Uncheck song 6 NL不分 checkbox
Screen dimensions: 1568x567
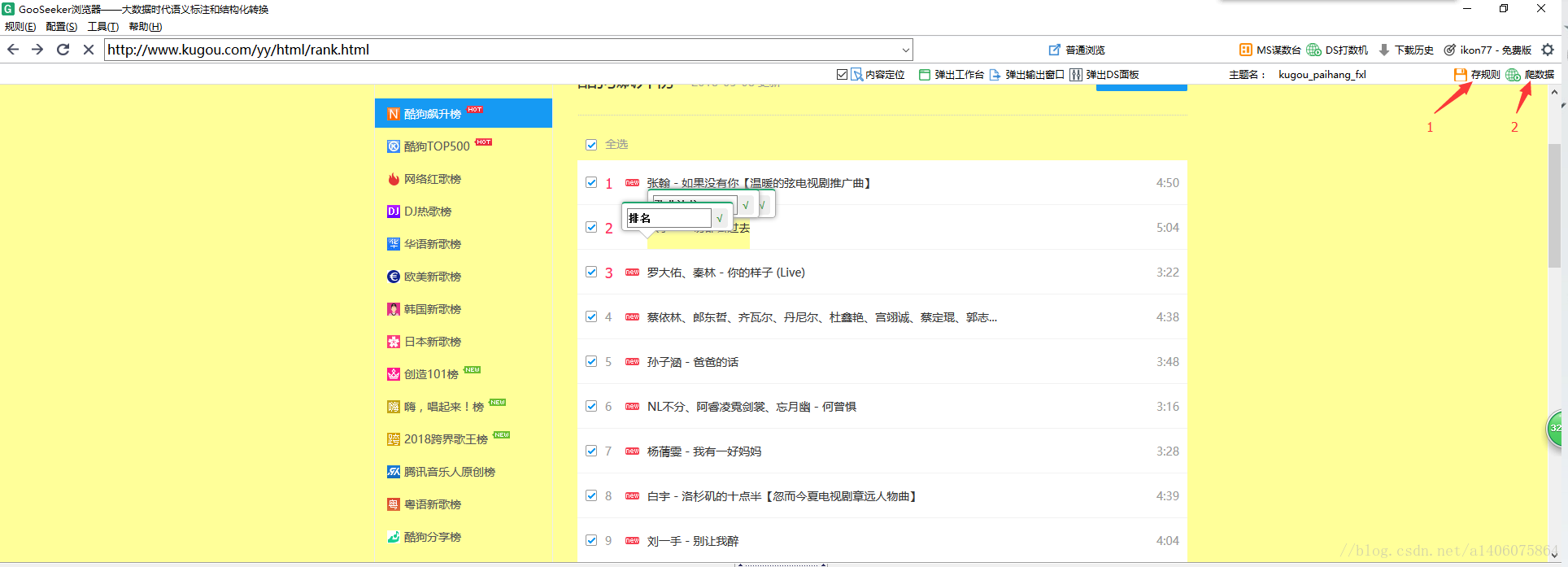tap(591, 406)
